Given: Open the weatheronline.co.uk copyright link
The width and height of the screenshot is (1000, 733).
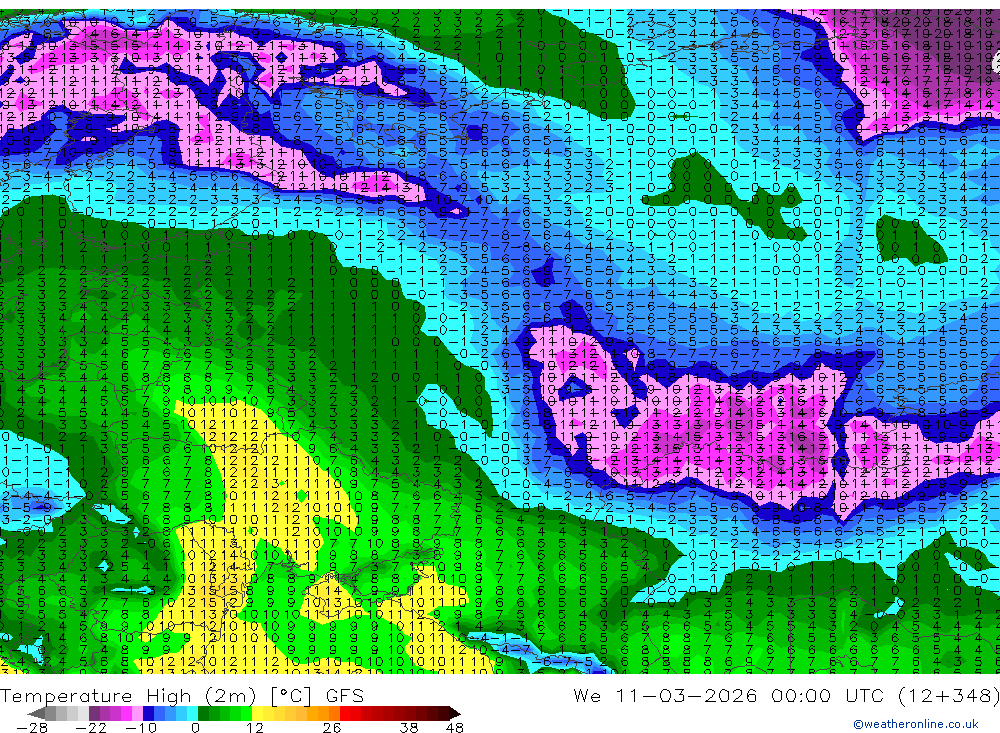Looking at the screenshot, I should coord(916,724).
